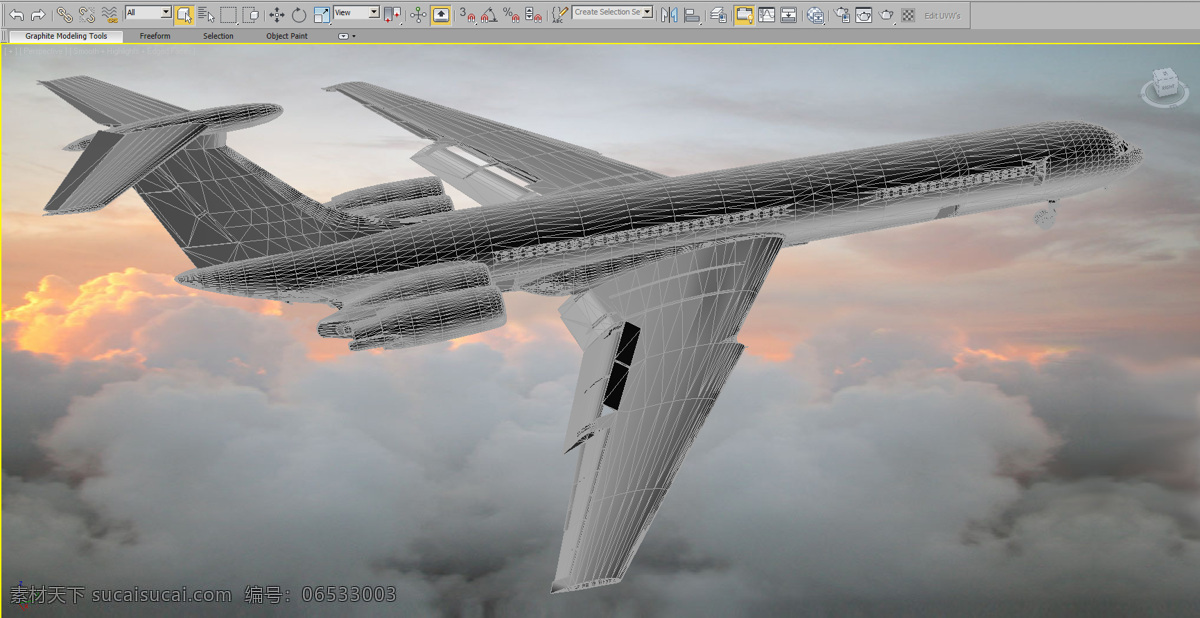This screenshot has height=618, width=1200.
Task: Open the Rendered Frame Window
Action: pos(864,15)
